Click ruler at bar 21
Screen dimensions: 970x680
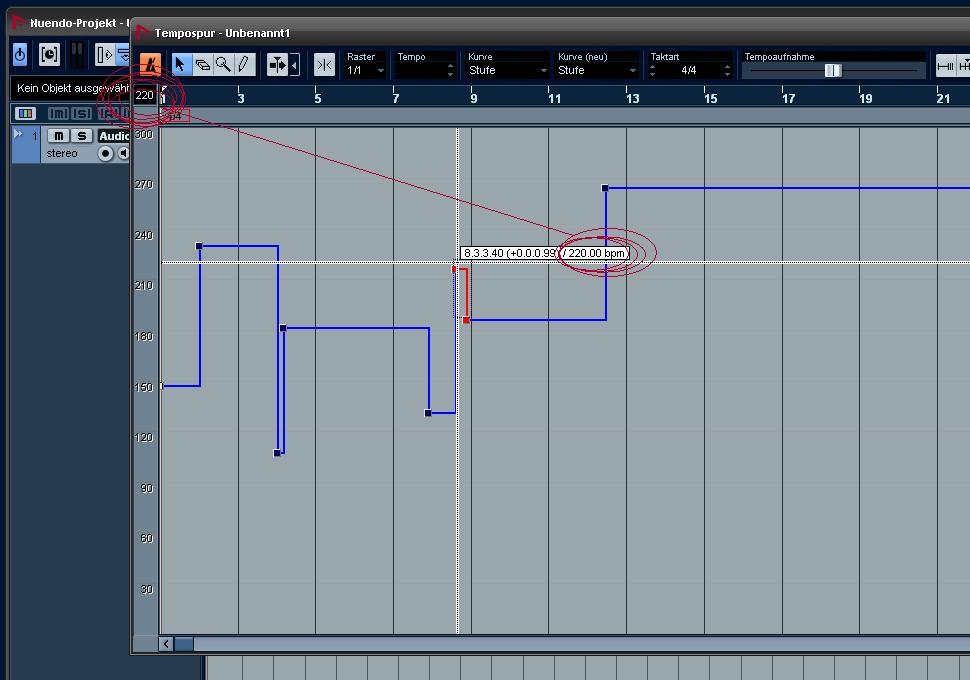(x=943, y=98)
